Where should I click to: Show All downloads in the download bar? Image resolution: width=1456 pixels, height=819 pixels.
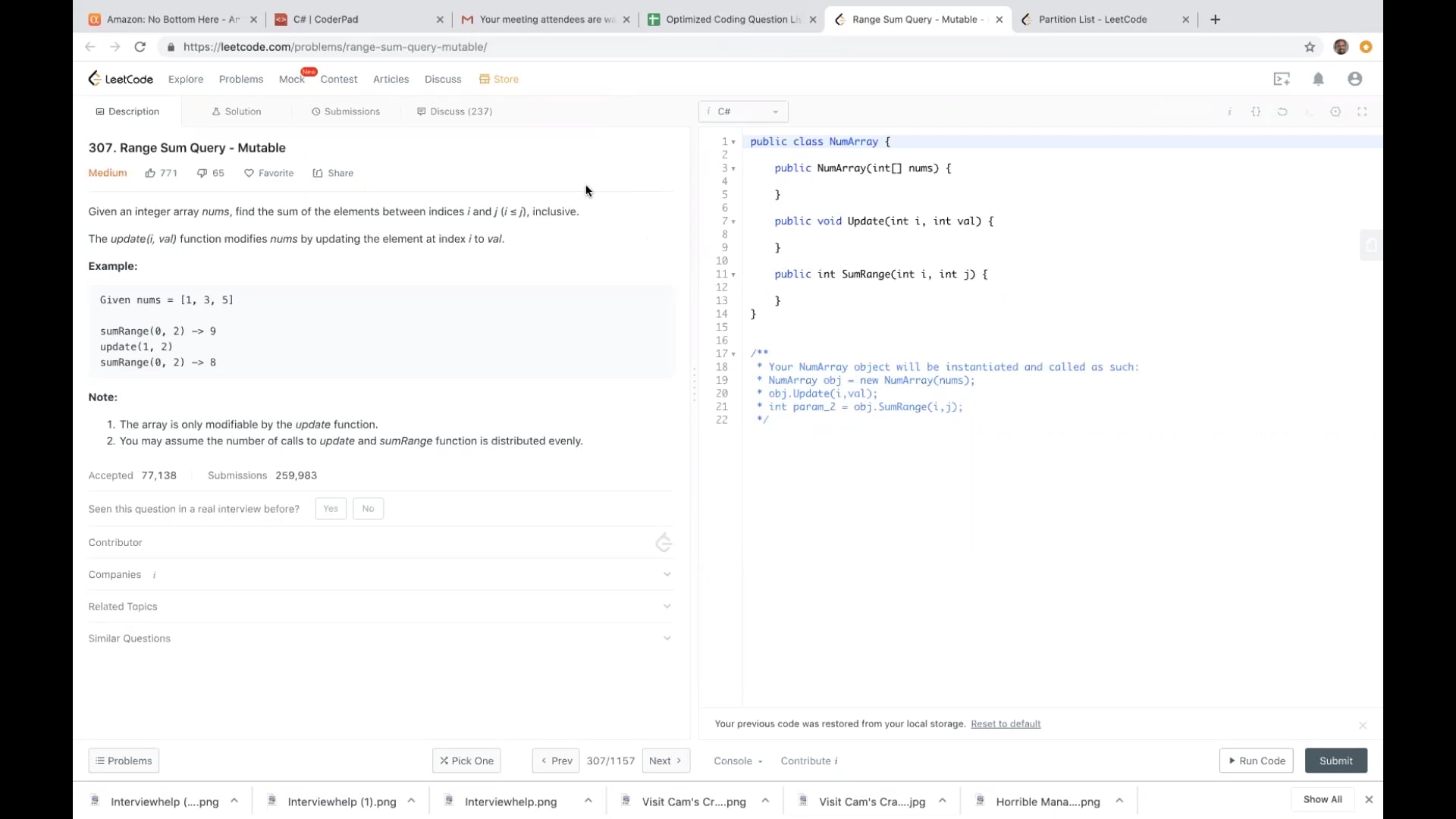click(x=1322, y=799)
